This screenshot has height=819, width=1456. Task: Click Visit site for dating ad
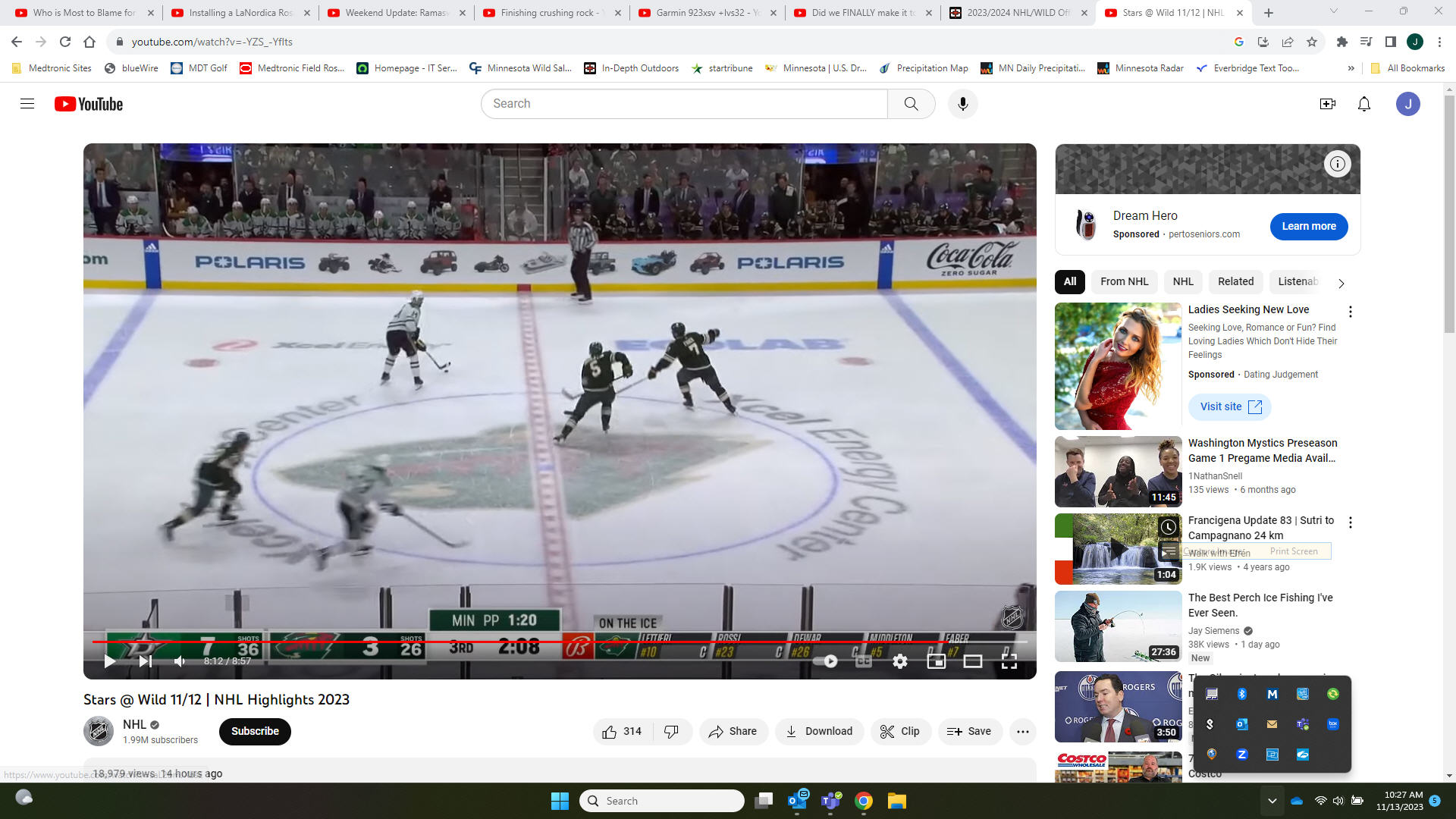(1230, 407)
